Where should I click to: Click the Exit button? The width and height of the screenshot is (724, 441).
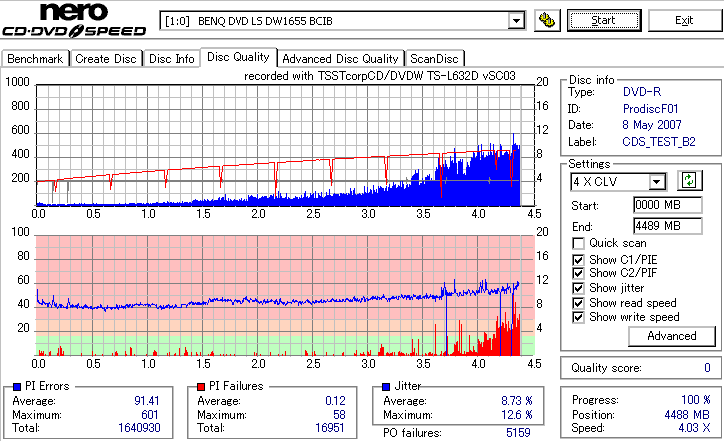(x=684, y=21)
